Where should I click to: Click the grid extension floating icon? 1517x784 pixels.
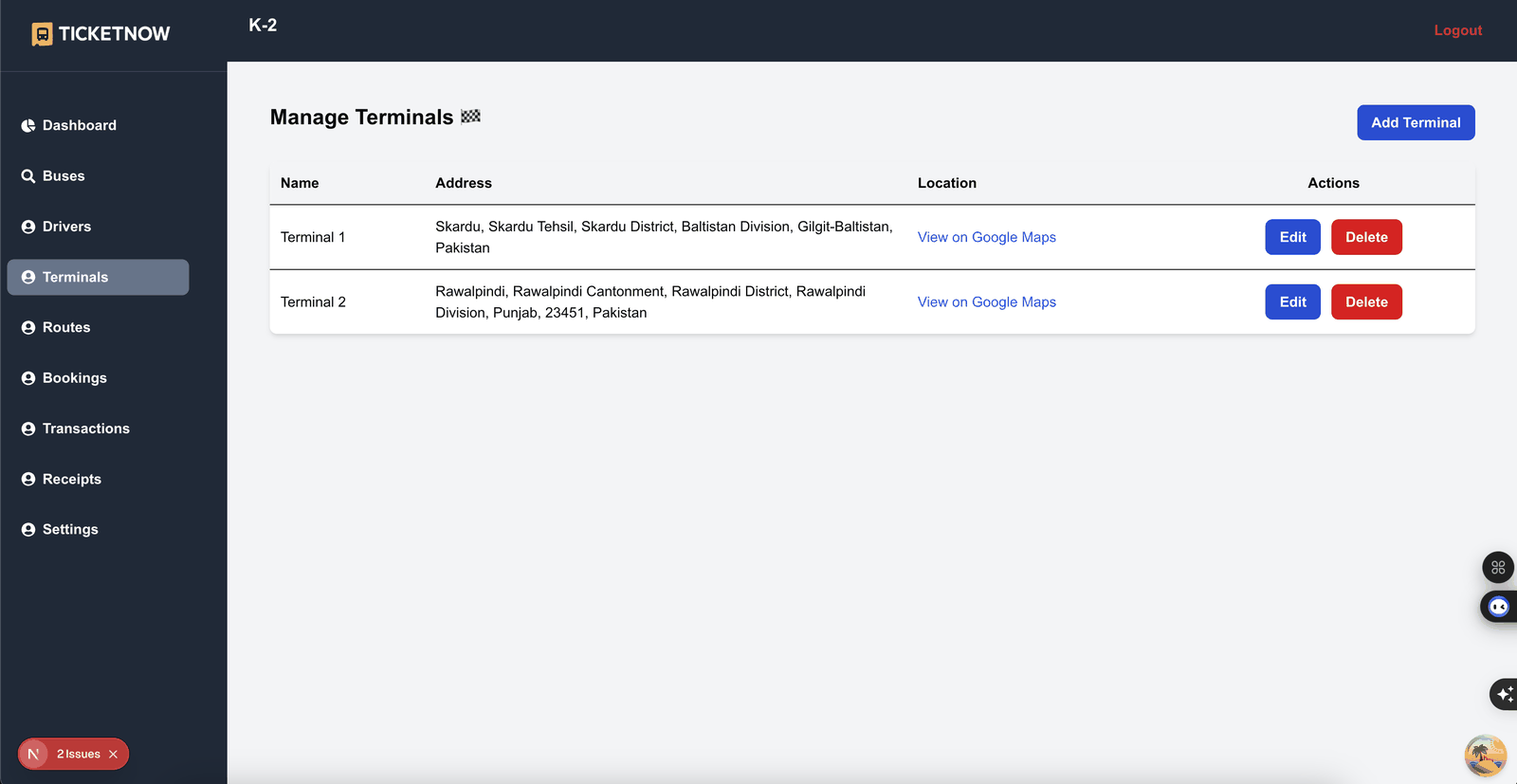tap(1498, 568)
